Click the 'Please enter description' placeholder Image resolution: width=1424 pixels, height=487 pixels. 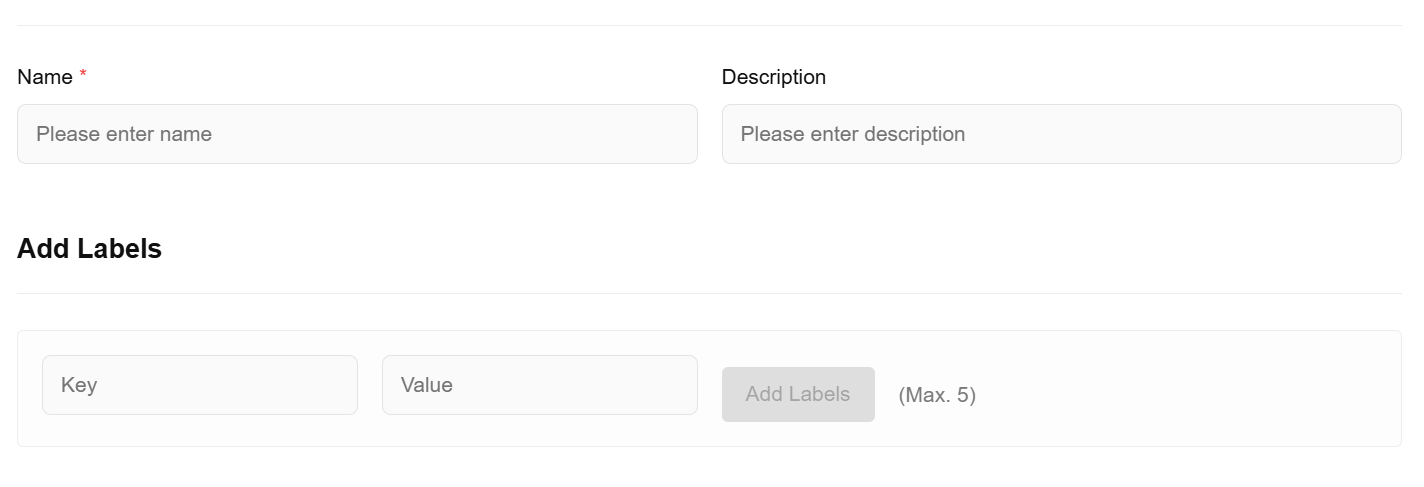pyautogui.click(x=852, y=134)
